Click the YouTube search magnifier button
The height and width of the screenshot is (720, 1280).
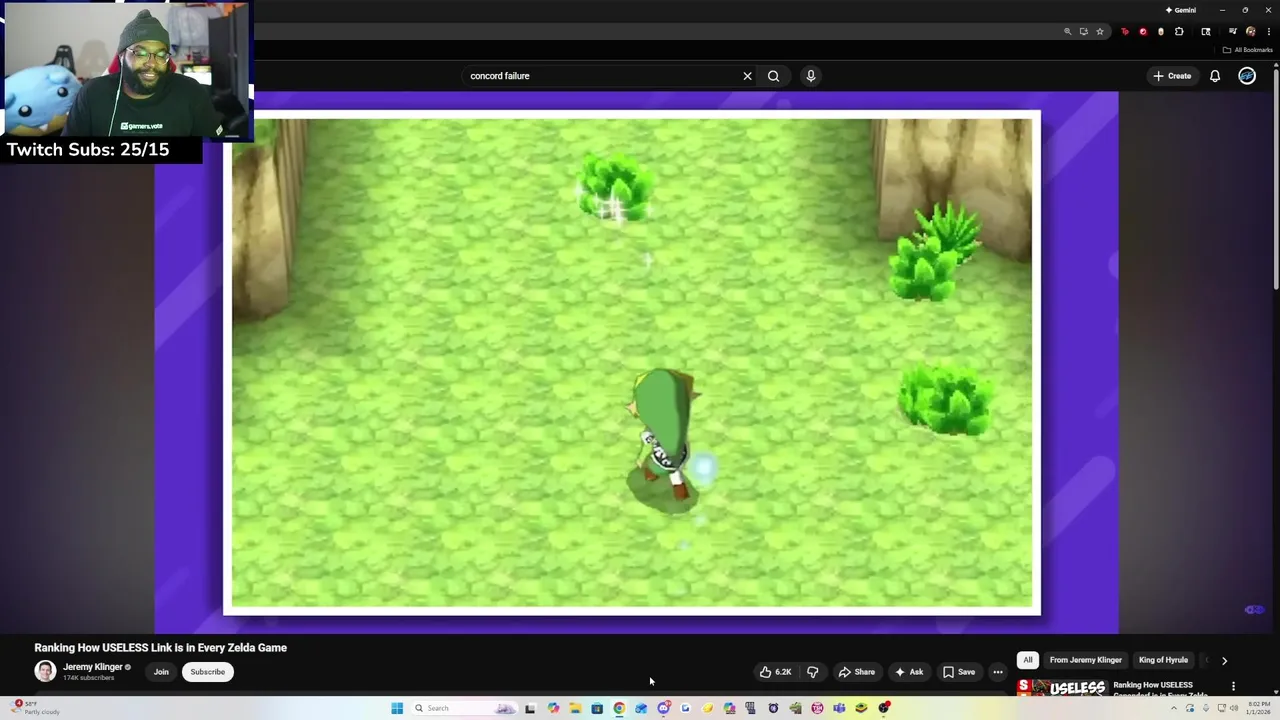(773, 76)
